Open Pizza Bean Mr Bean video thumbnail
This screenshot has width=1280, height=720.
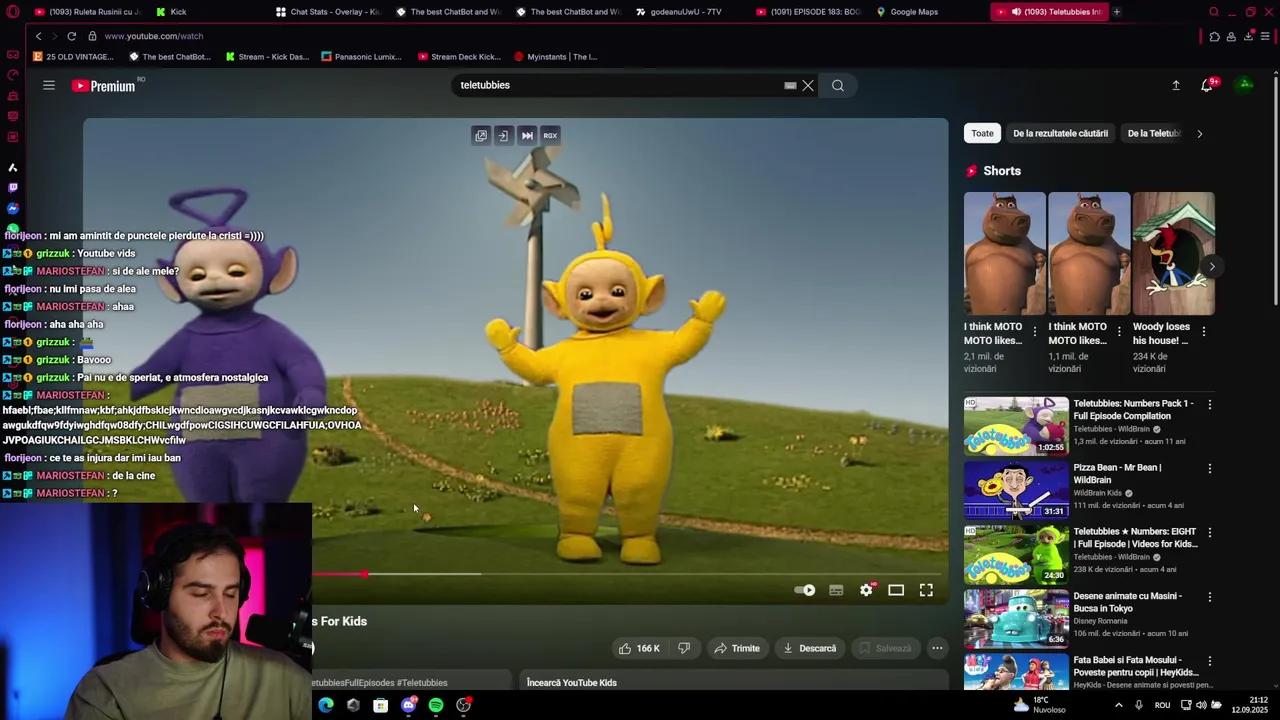click(x=1016, y=490)
